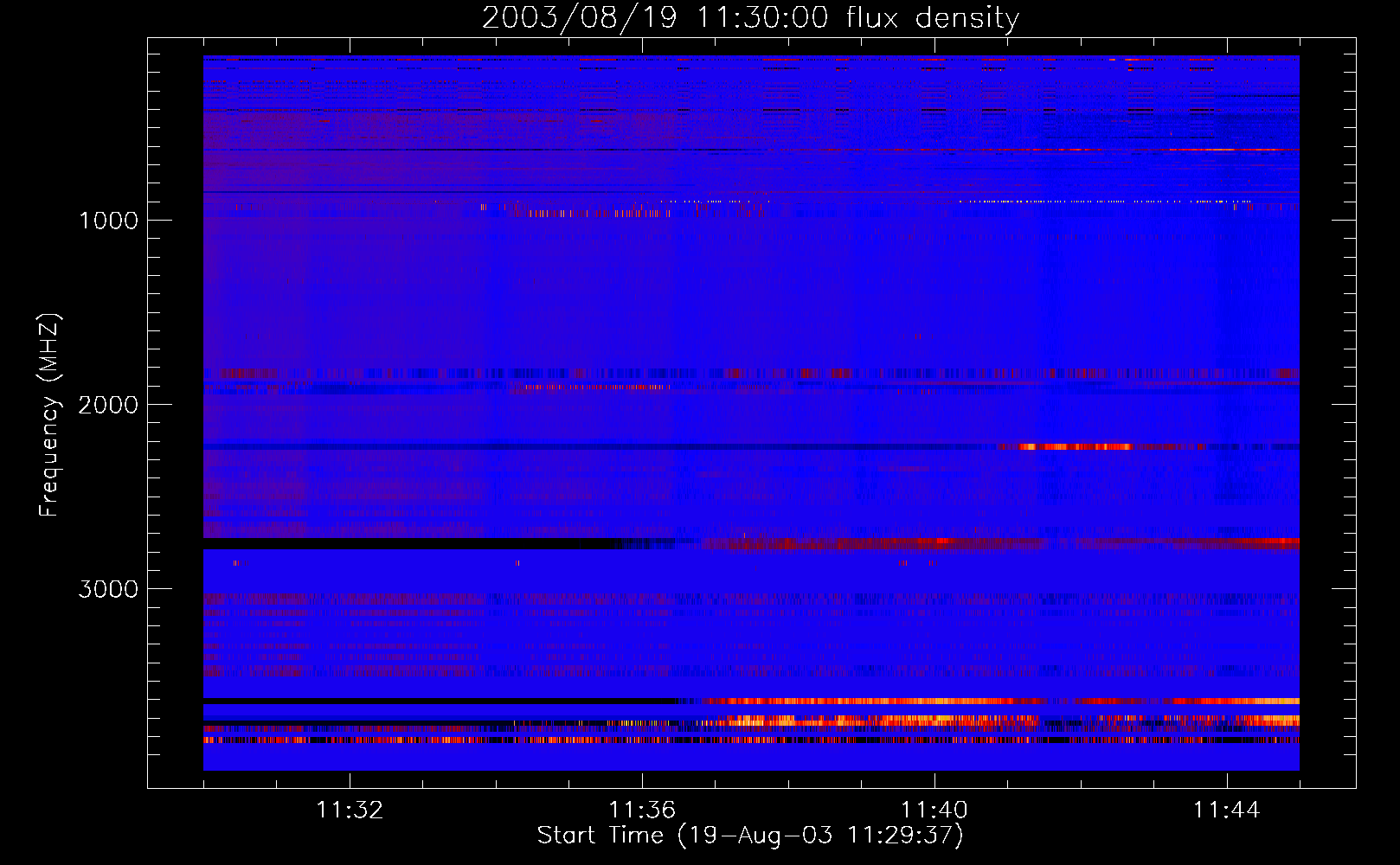The image size is (1400, 865).
Task: Click the 11:44 time tick label
Action: click(1227, 811)
